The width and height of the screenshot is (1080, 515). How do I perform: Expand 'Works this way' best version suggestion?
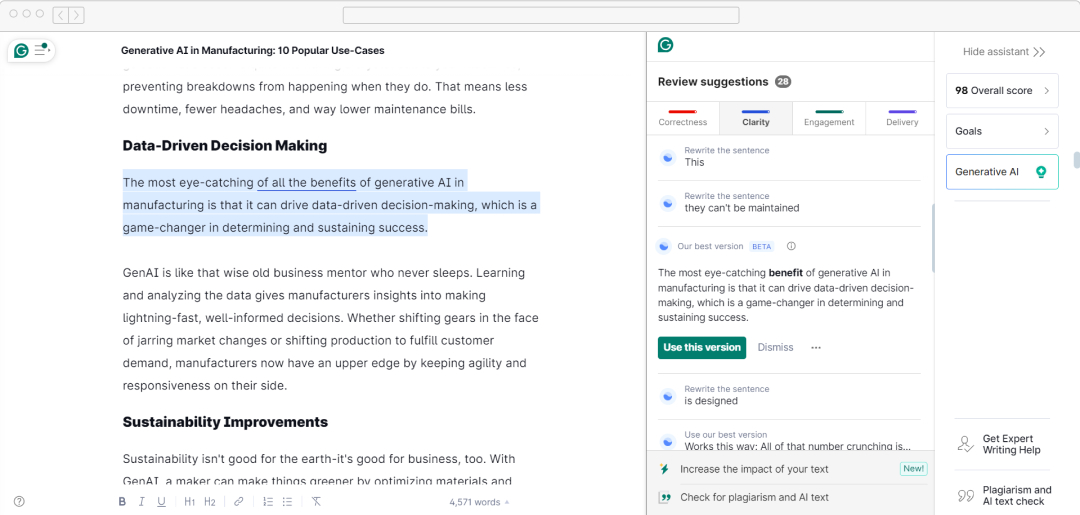[789, 441]
